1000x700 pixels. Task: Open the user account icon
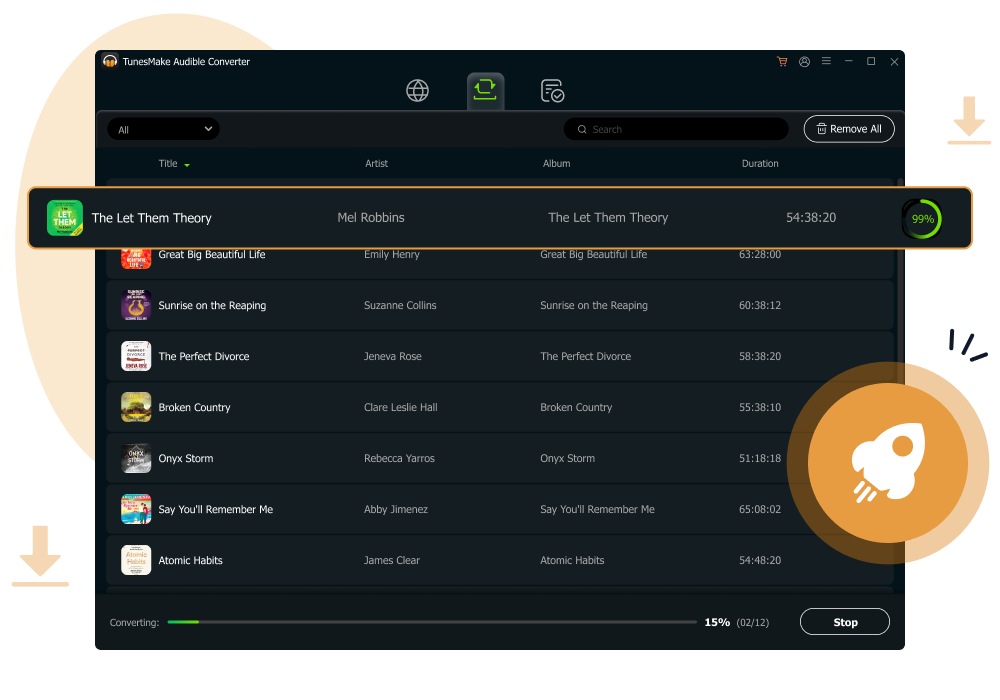pyautogui.click(x=804, y=61)
